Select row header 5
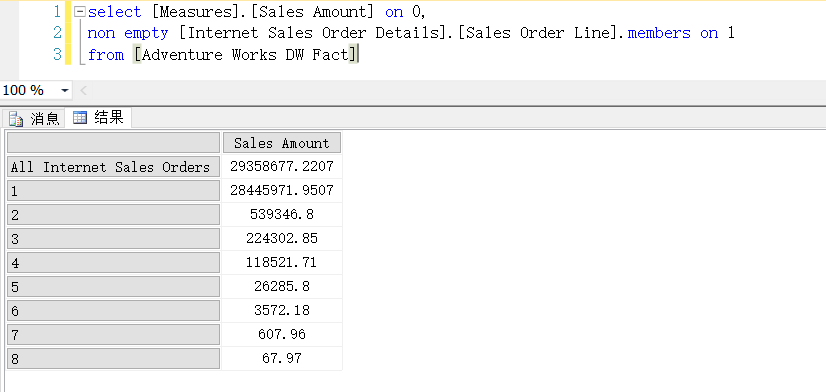This screenshot has height=392, width=826. [113, 287]
